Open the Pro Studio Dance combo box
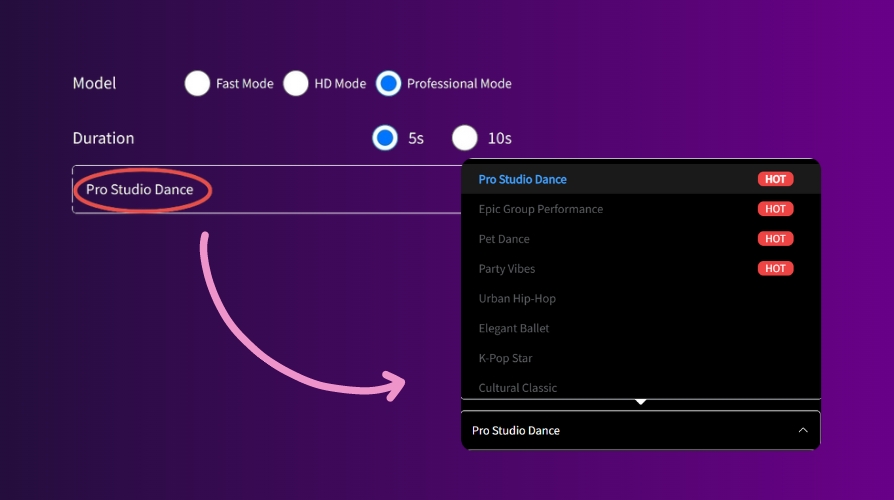The image size is (894, 500). click(x=641, y=430)
